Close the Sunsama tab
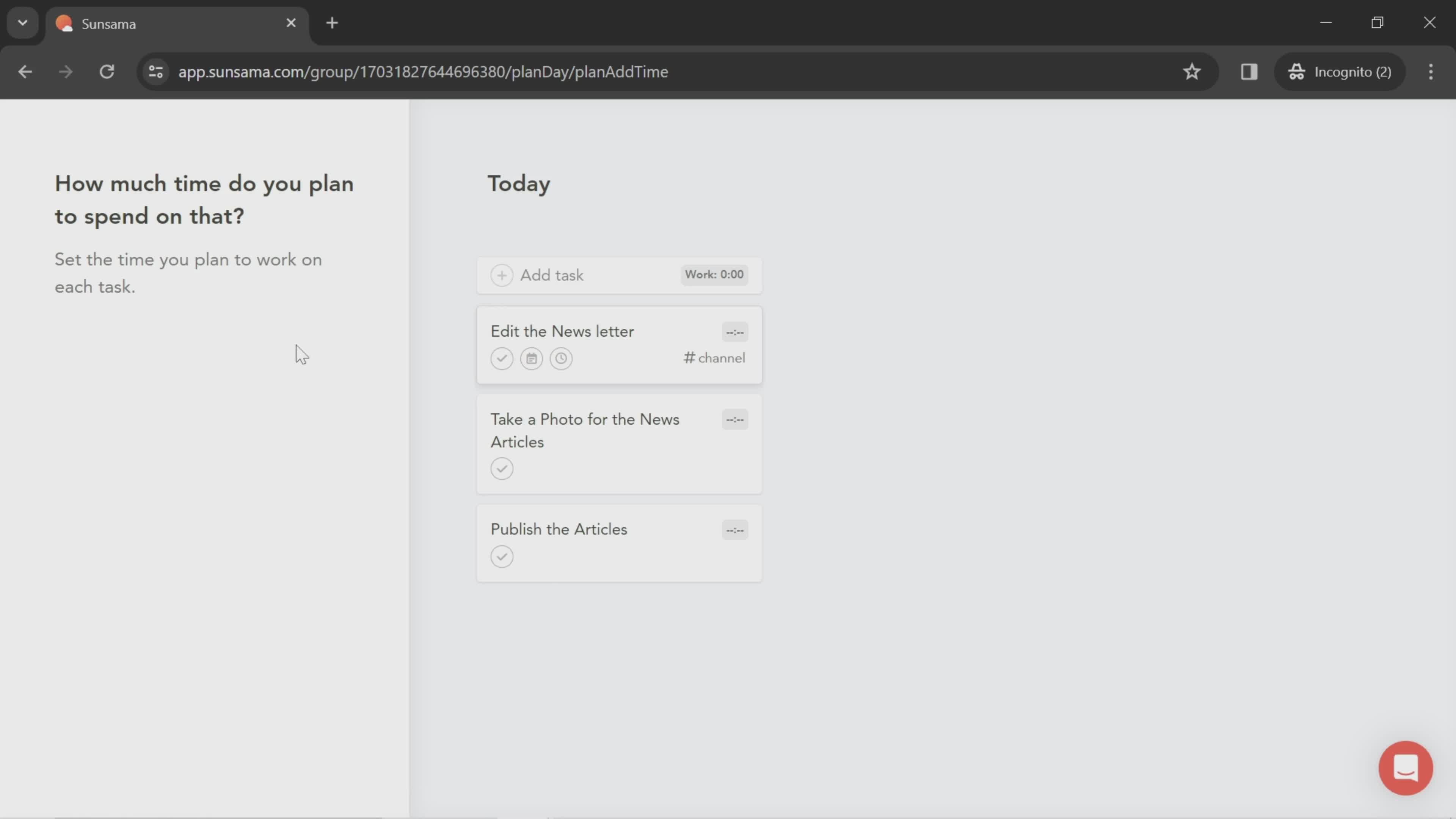 pyautogui.click(x=291, y=23)
